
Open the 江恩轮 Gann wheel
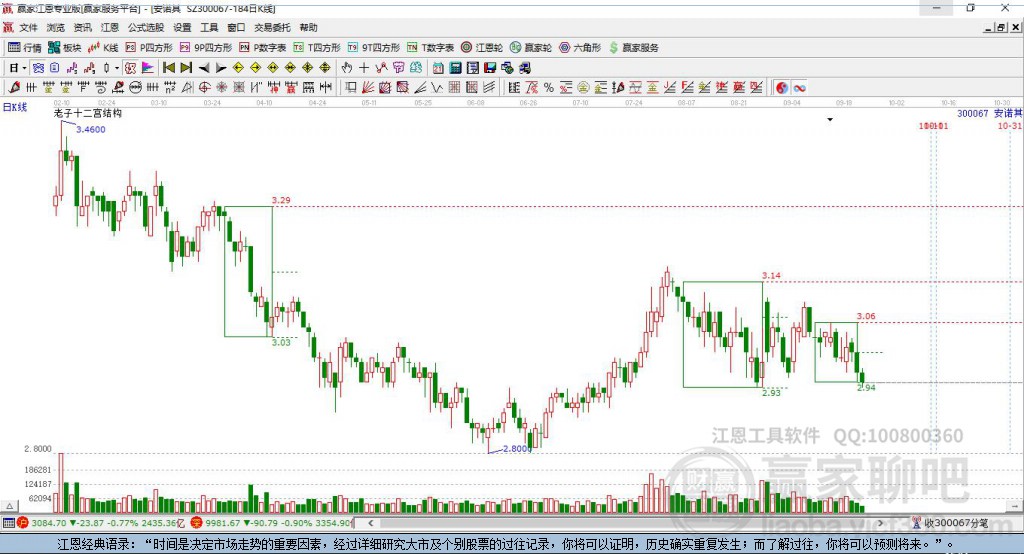click(482, 48)
